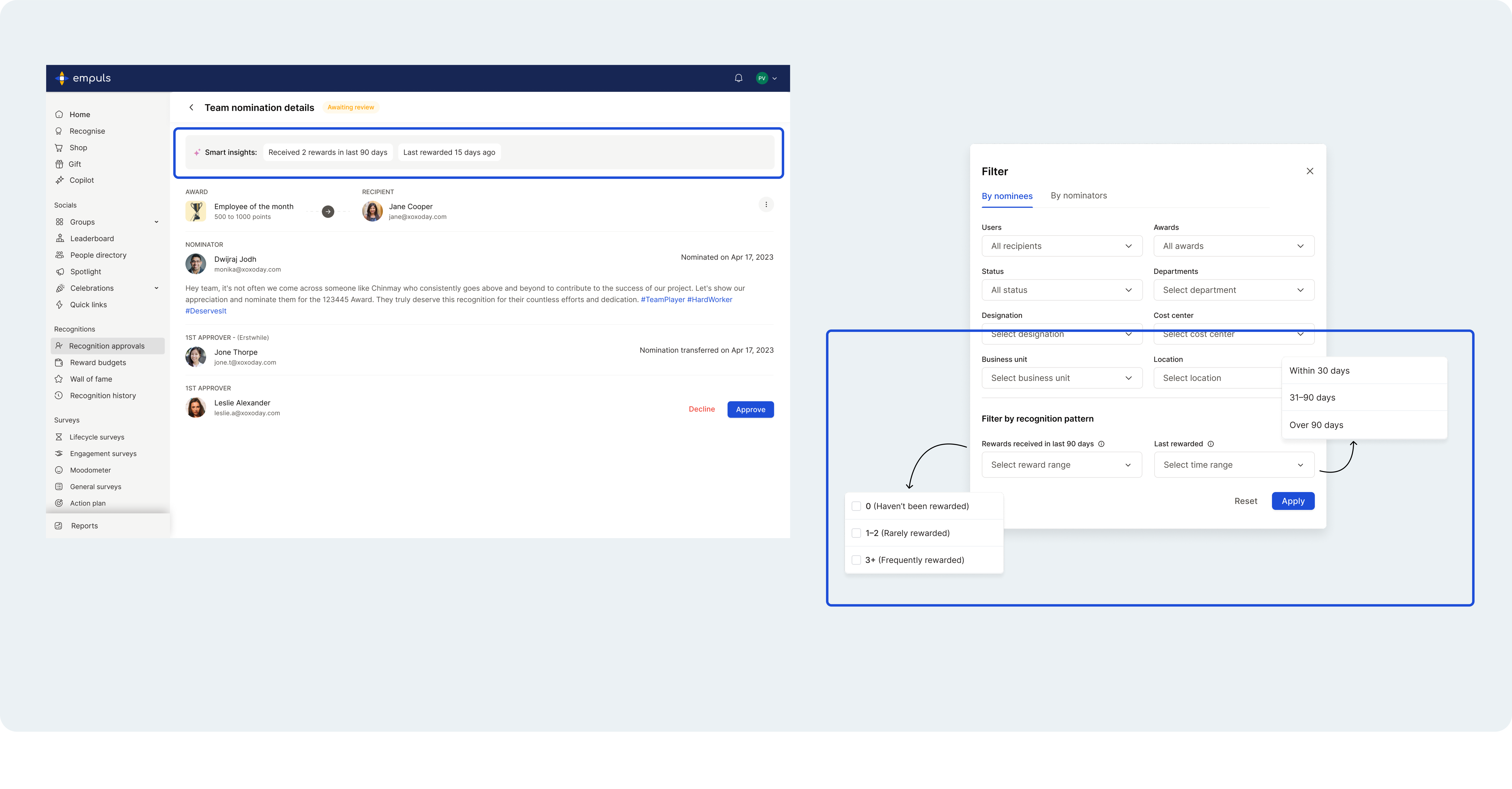The width and height of the screenshot is (1512, 789).
Task: Apply the filter settings
Action: pyautogui.click(x=1293, y=501)
